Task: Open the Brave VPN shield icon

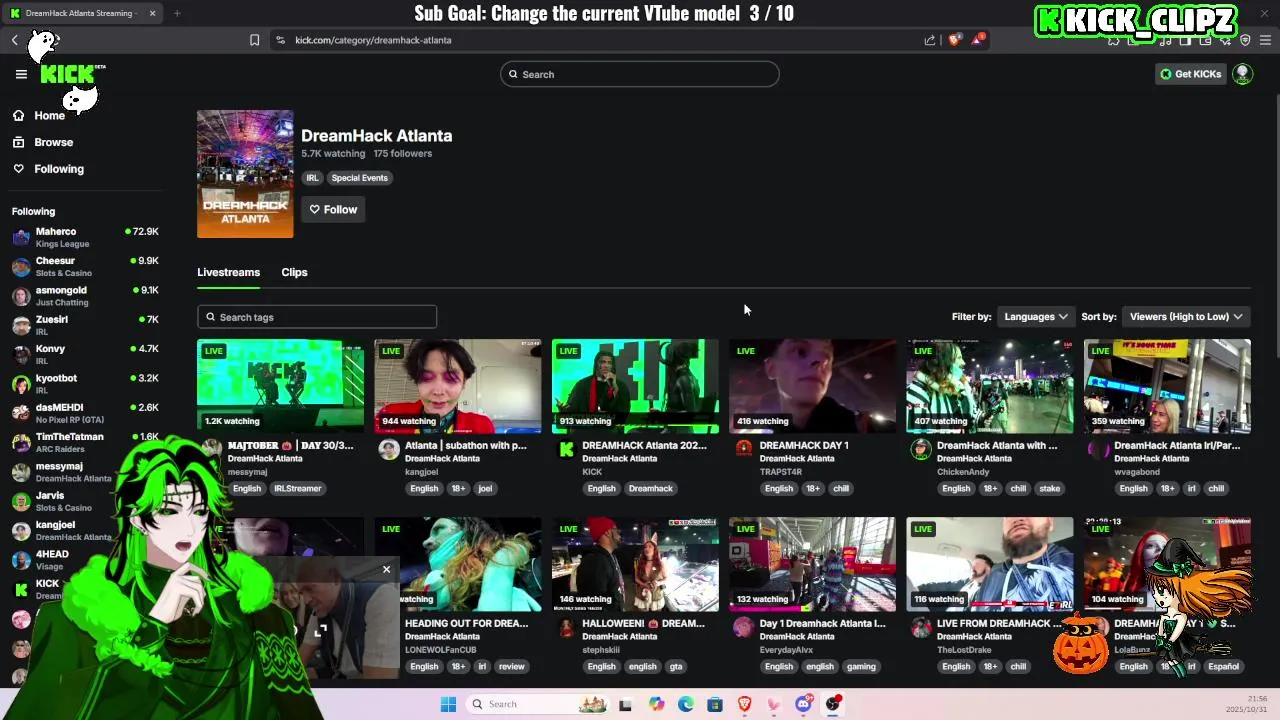Action: [1245, 40]
